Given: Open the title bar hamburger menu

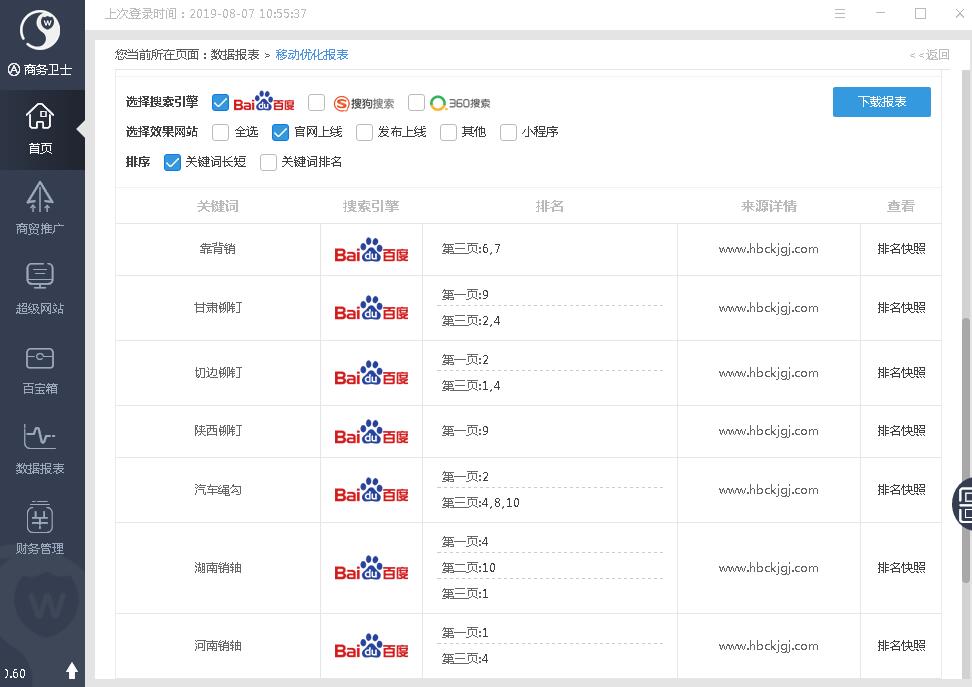Looking at the screenshot, I should pyautogui.click(x=840, y=14).
